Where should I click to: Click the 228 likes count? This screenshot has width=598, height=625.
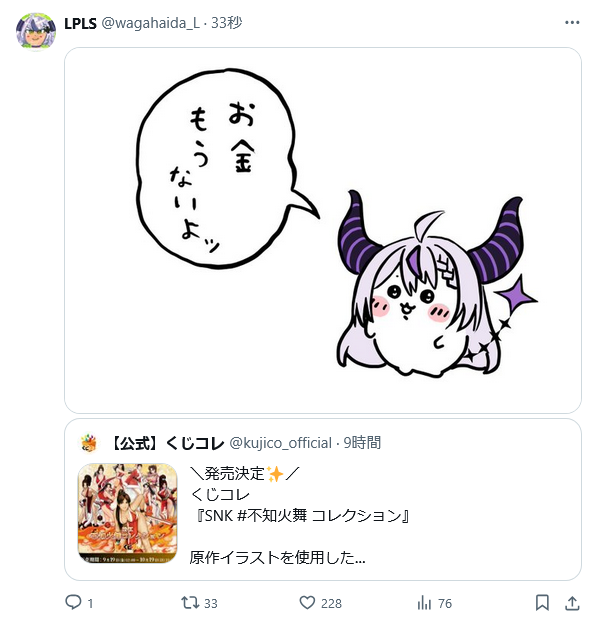[331, 603]
